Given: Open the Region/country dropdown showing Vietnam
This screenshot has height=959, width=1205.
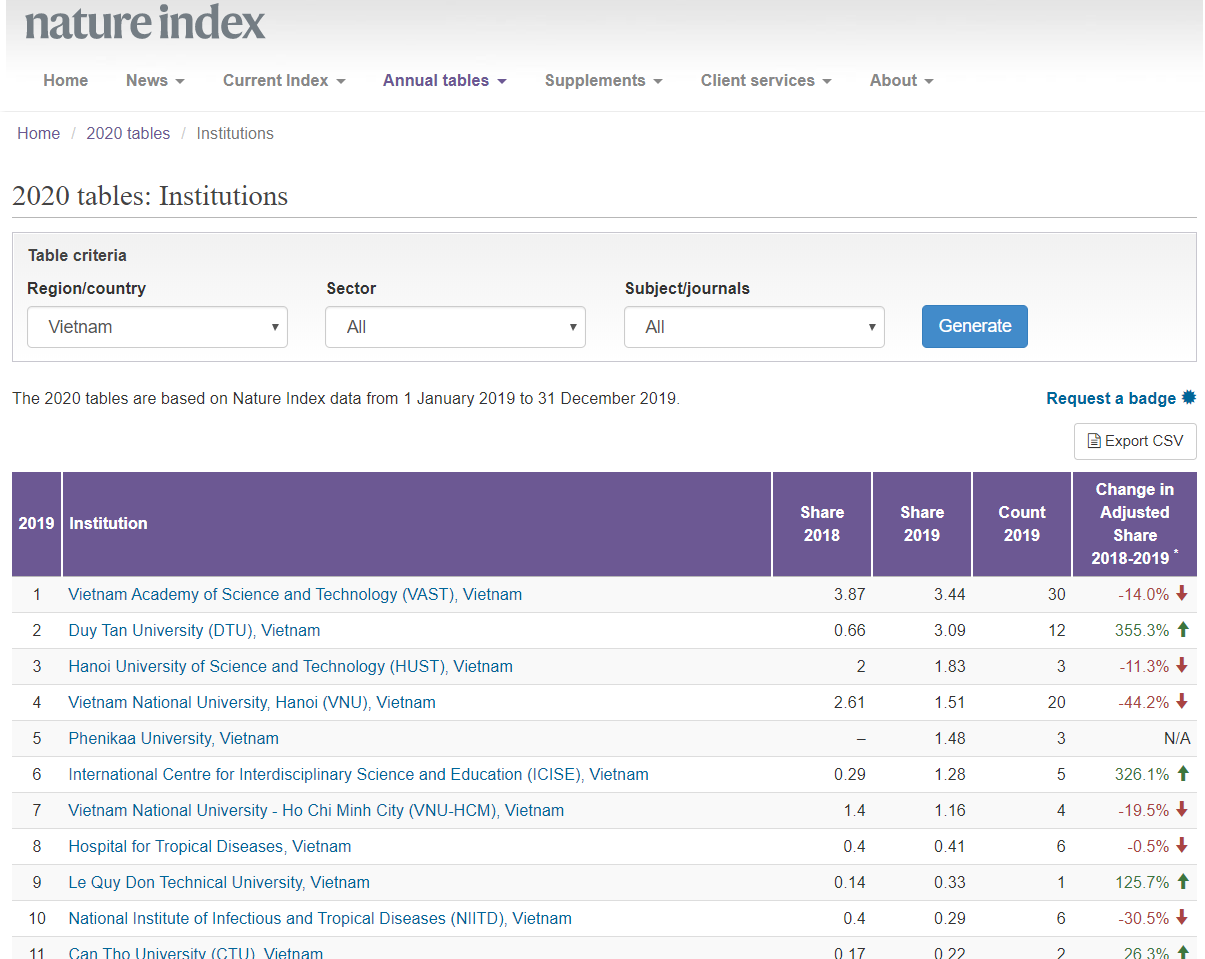Looking at the screenshot, I should pyautogui.click(x=157, y=327).
